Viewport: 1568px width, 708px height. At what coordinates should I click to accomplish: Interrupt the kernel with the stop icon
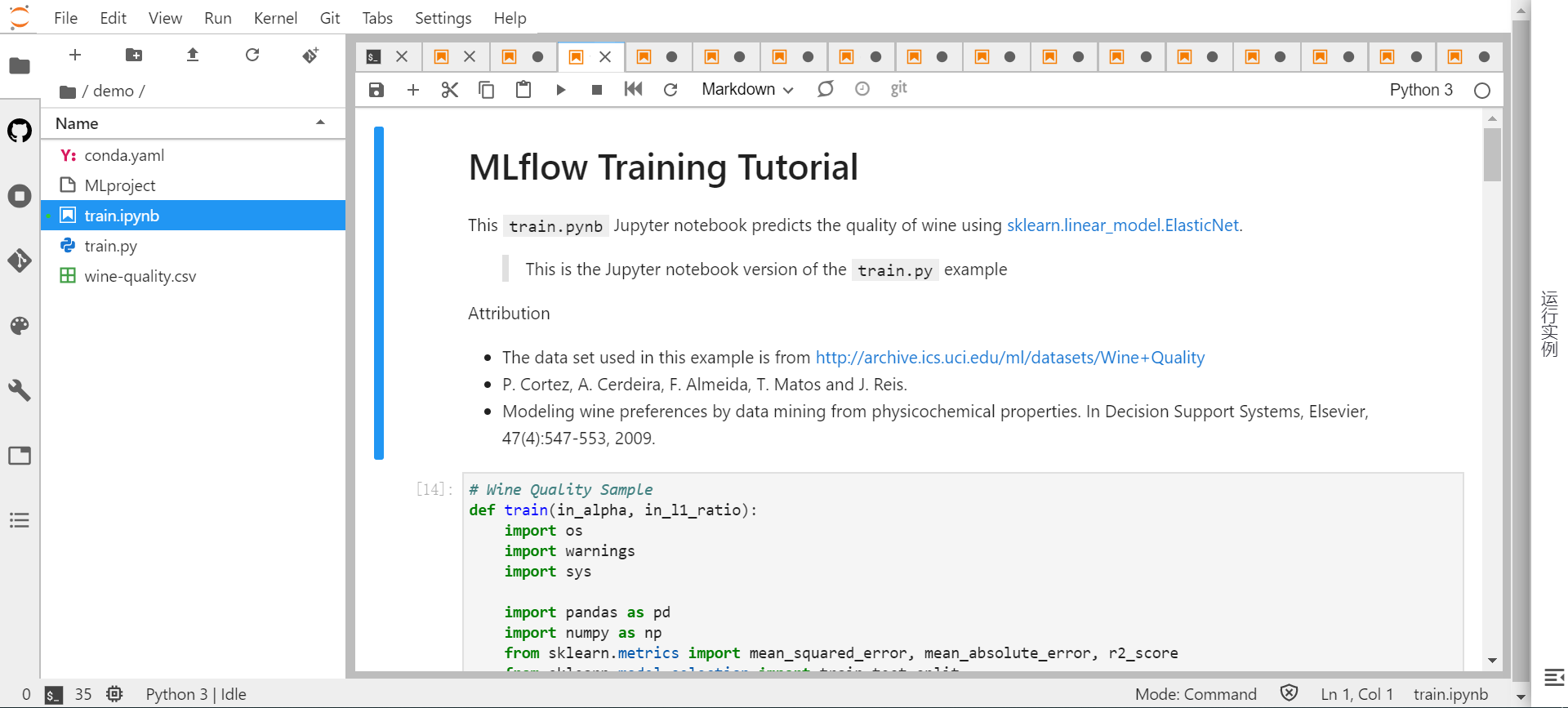coord(597,90)
